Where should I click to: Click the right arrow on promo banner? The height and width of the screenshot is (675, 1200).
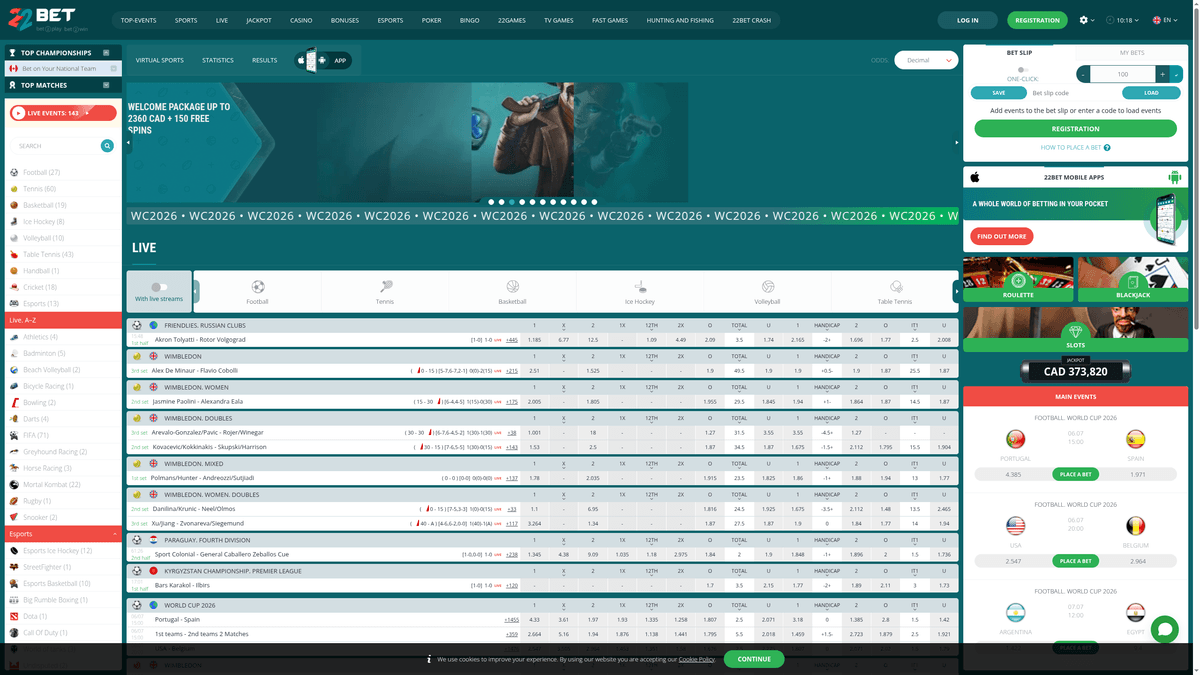pyautogui.click(x=956, y=143)
